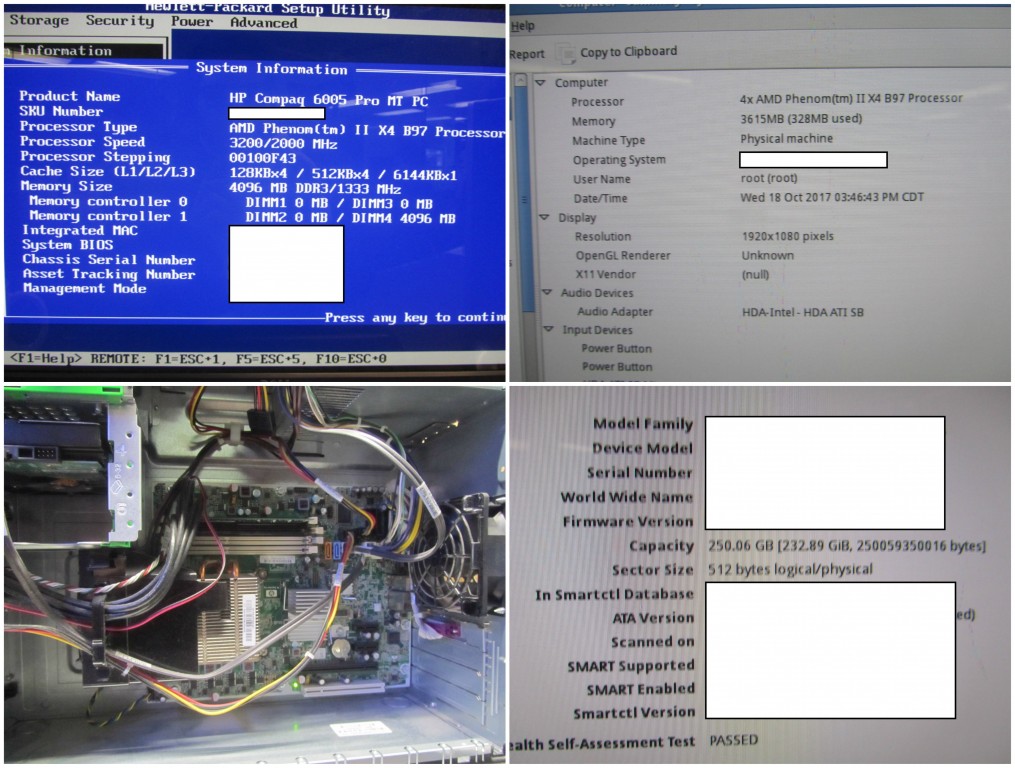Click the "Management Mode" label

(85, 288)
